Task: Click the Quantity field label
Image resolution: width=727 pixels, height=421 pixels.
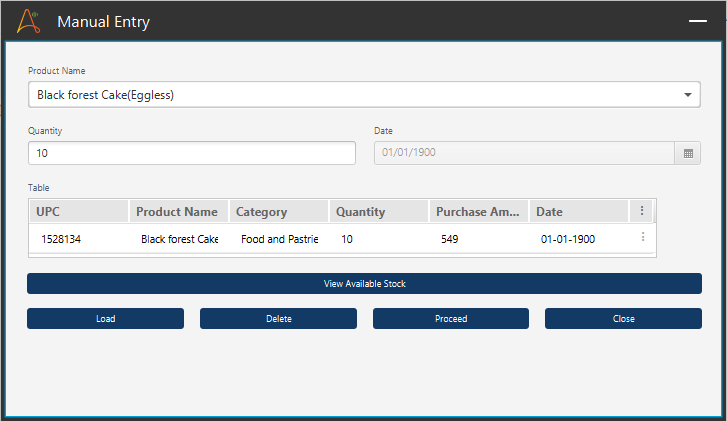Action: [x=45, y=131]
